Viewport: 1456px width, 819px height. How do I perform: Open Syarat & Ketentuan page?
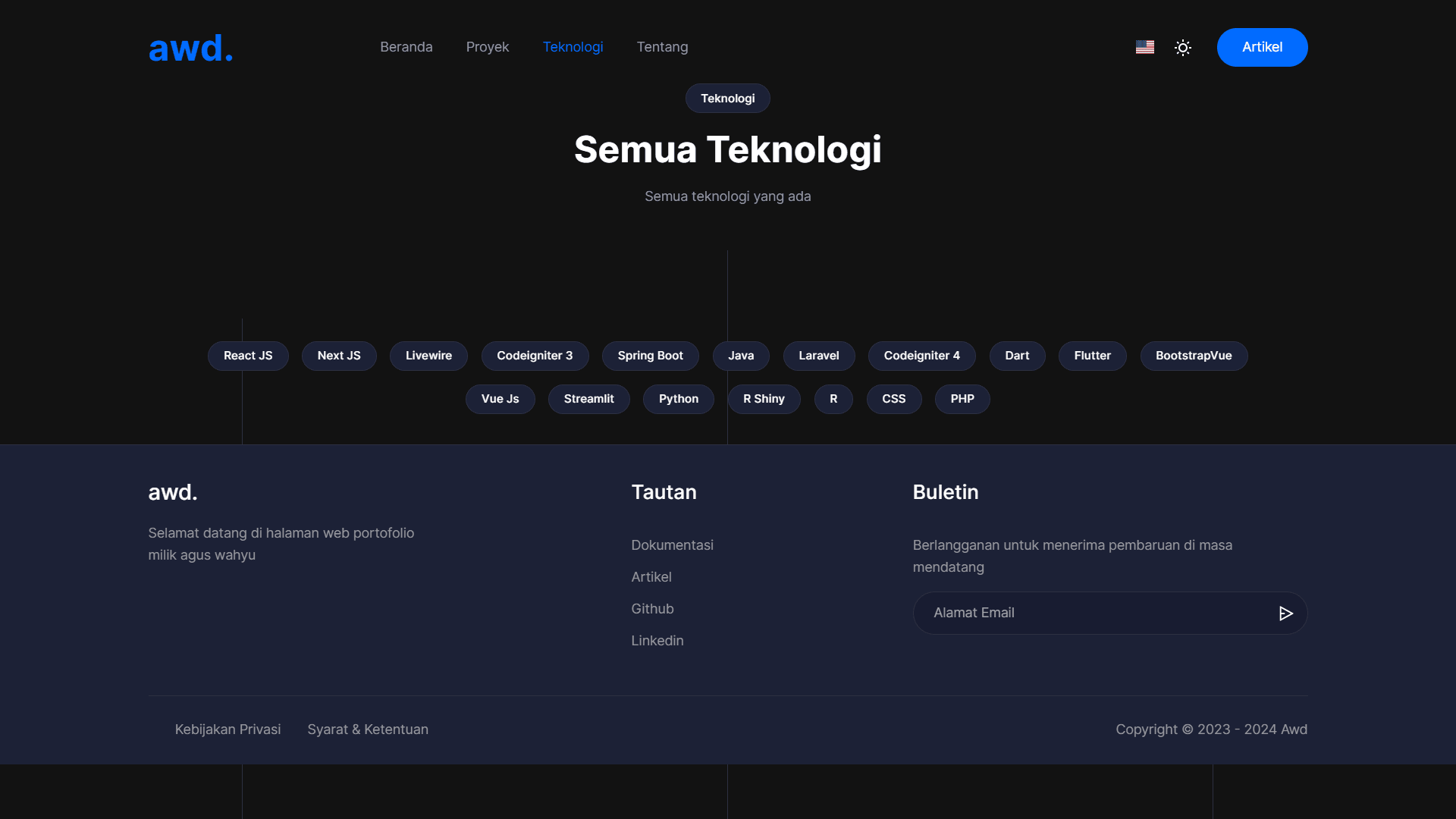tap(367, 729)
